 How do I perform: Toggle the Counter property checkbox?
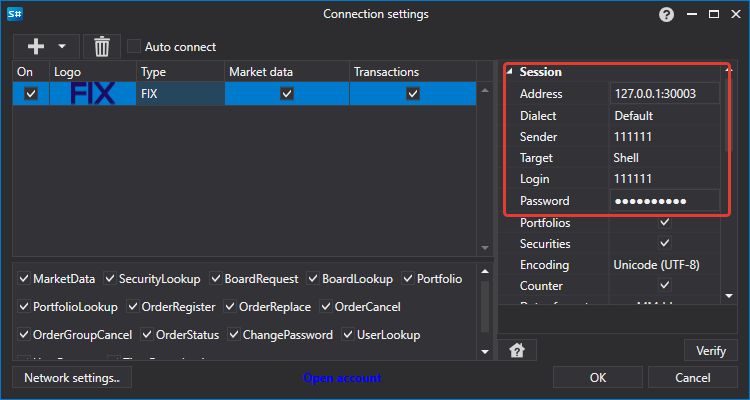click(x=664, y=285)
